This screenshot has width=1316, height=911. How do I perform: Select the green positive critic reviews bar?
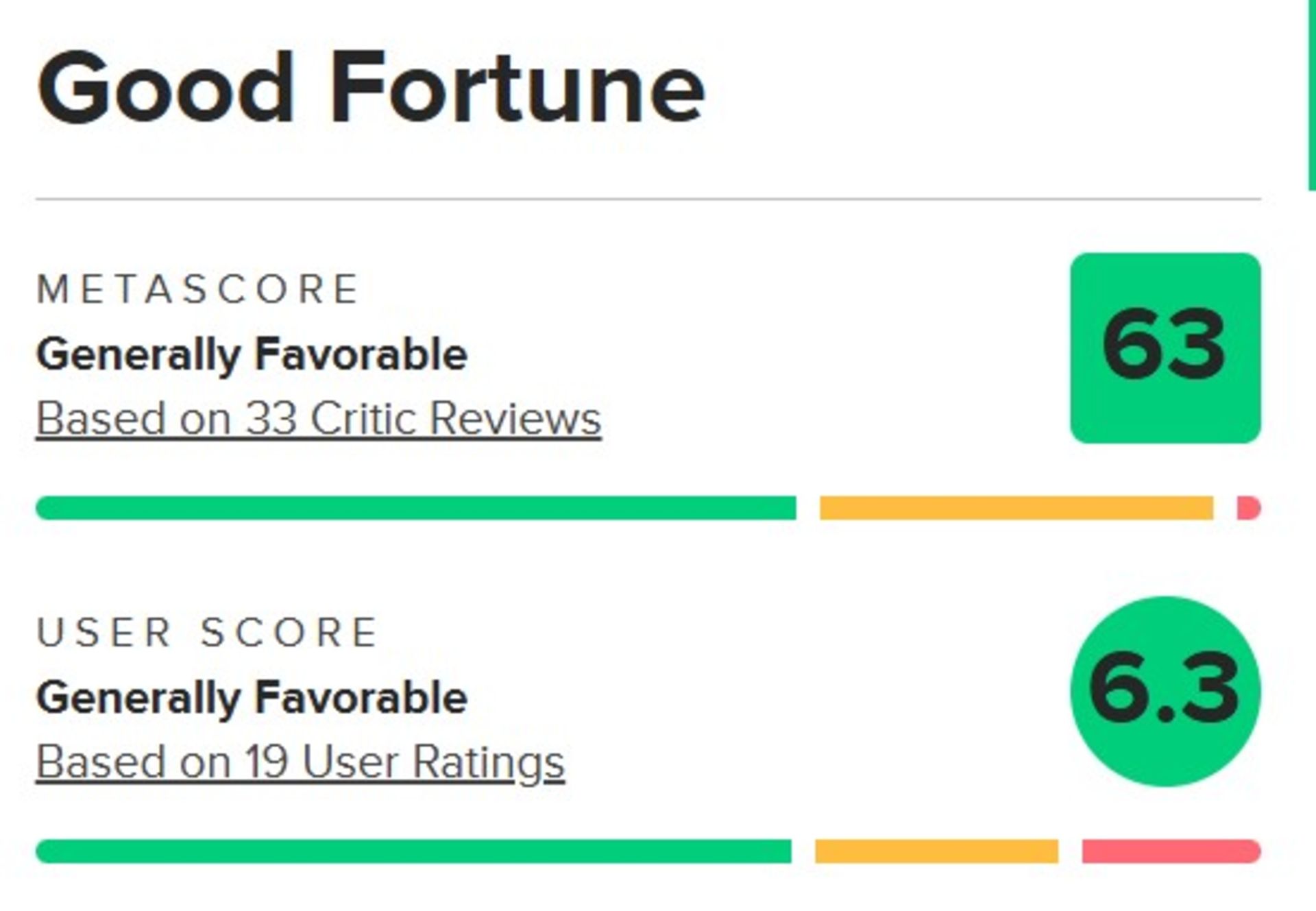coord(415,508)
